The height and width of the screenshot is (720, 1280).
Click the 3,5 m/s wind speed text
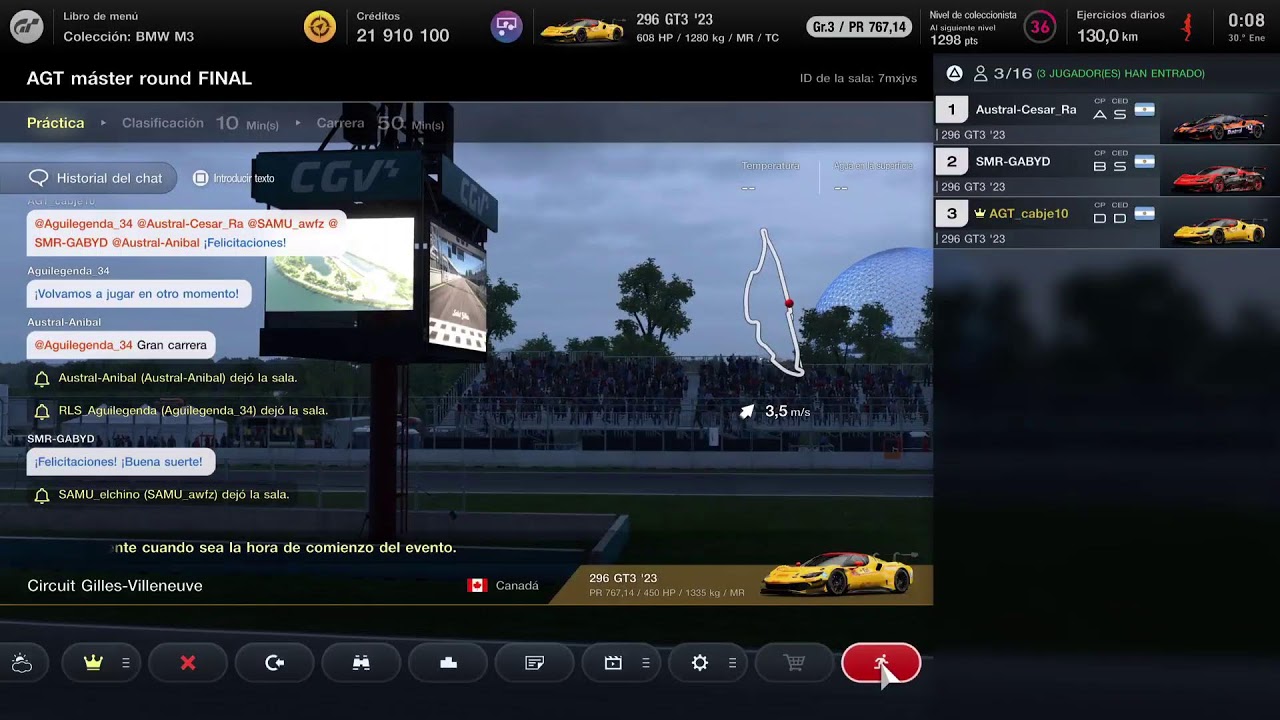click(788, 411)
